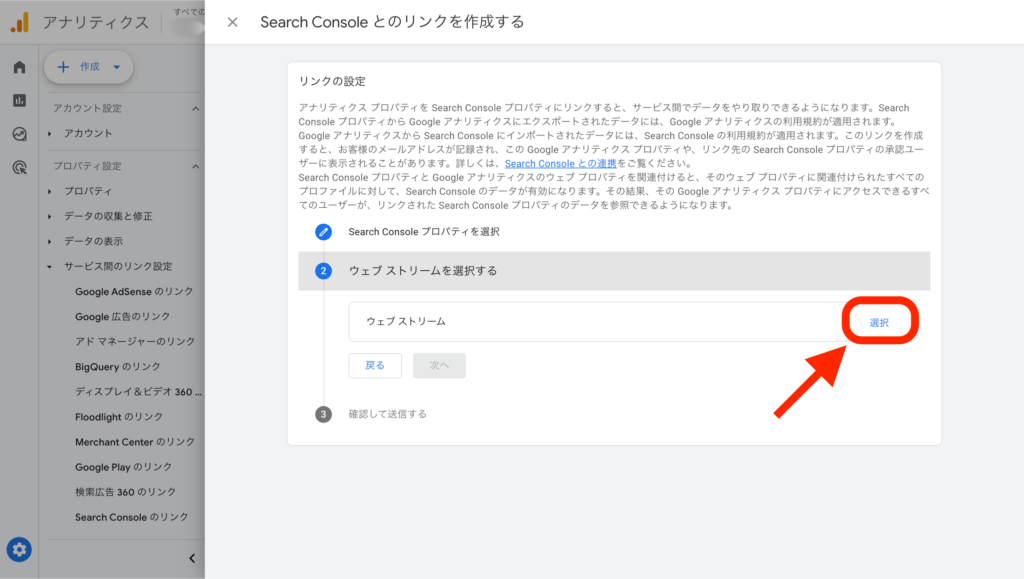Collapse the sidebar with the chevron arrow
This screenshot has height=579, width=1024.
coord(192,558)
